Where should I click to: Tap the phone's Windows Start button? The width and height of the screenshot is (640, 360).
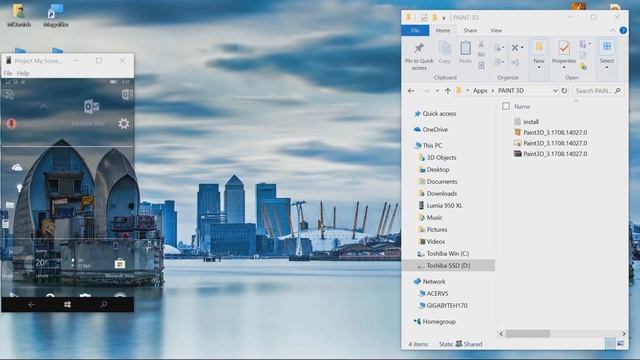pyautogui.click(x=67, y=304)
